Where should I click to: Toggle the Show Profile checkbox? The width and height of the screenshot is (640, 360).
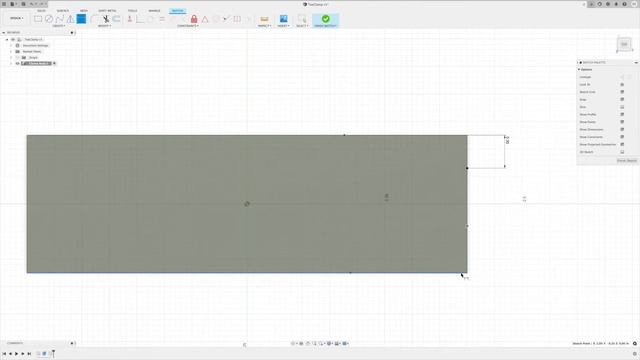point(622,114)
